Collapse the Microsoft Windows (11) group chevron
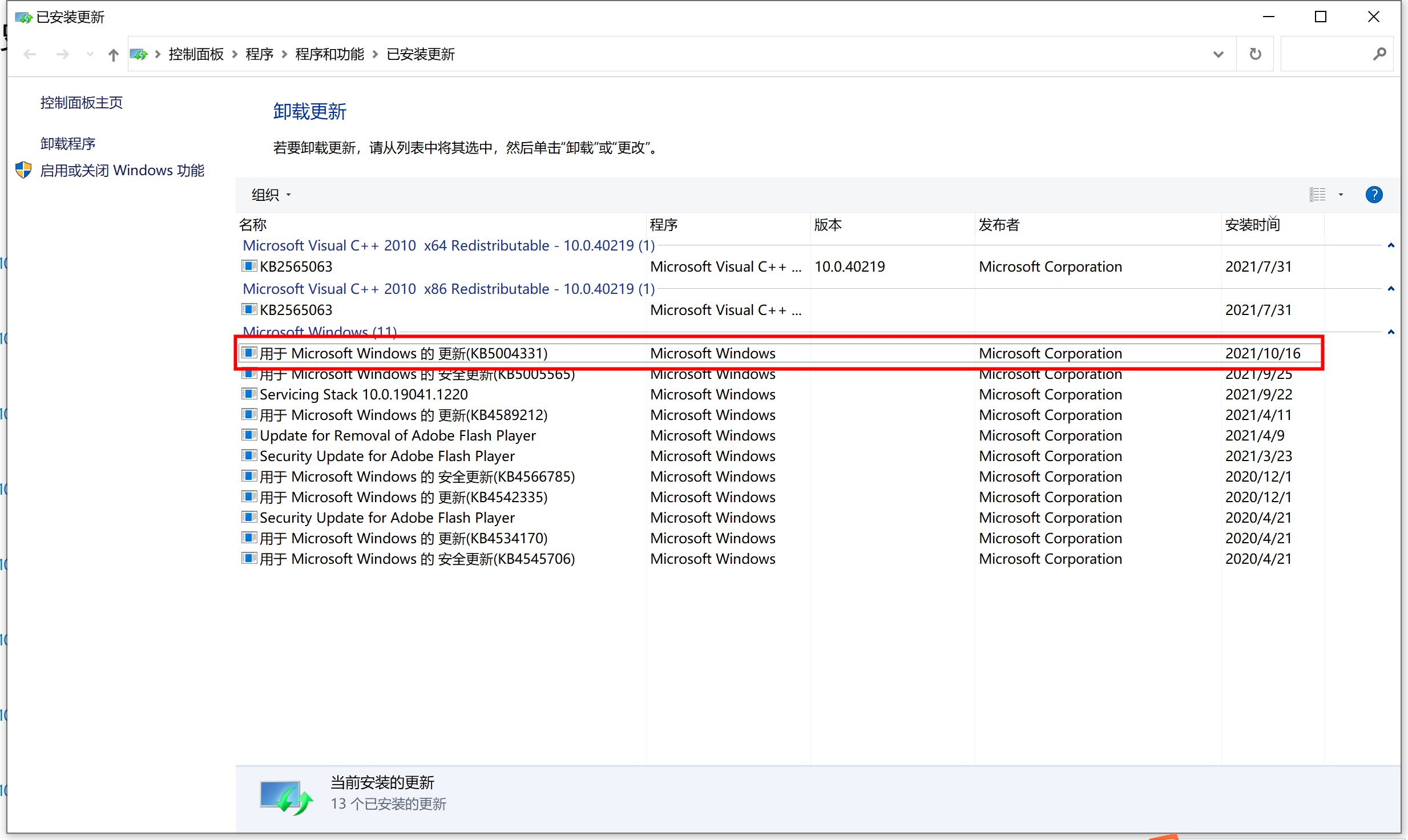Screen dimensions: 1408x840 1391,332
